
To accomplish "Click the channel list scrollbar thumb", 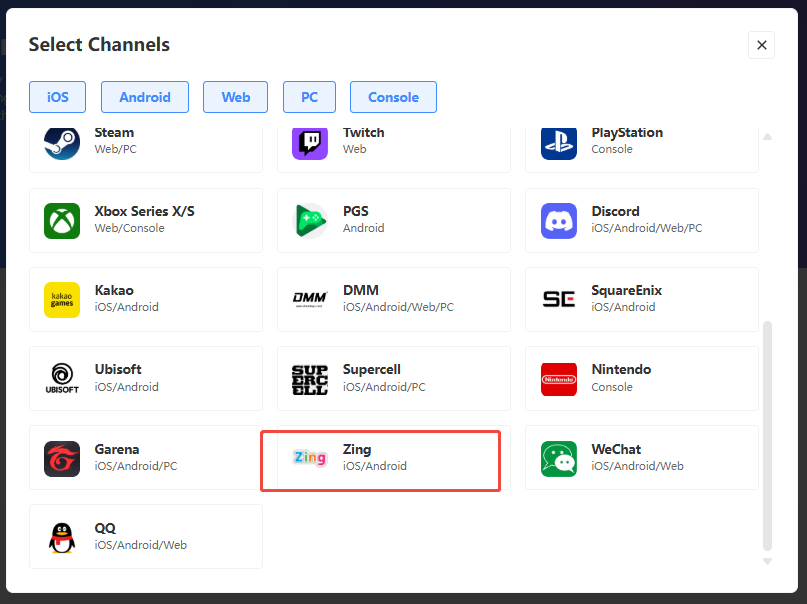I will 767,436.
